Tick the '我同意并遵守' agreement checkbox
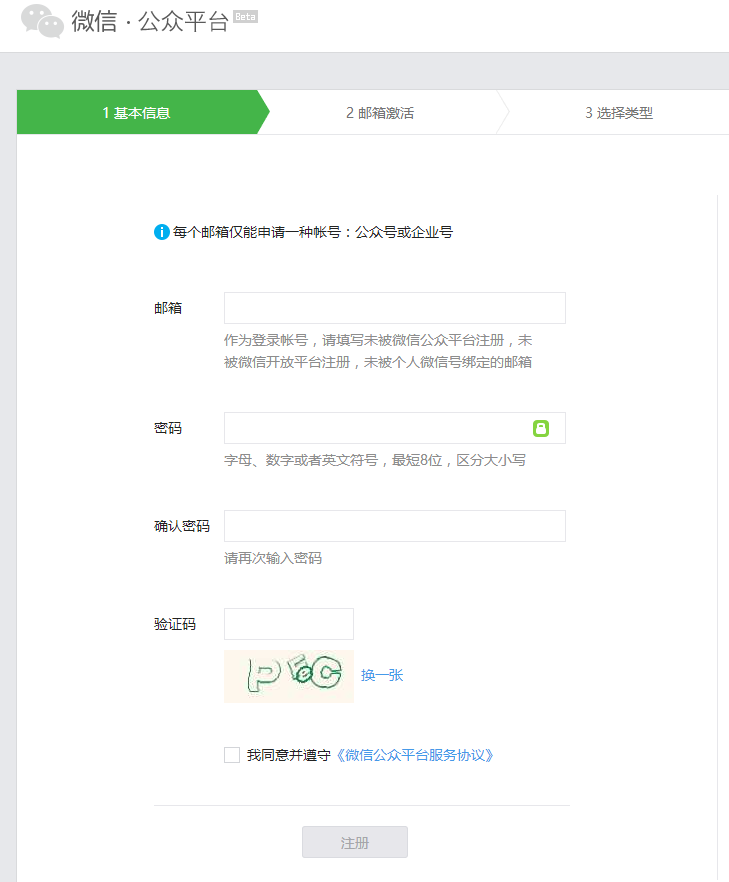 (232, 755)
